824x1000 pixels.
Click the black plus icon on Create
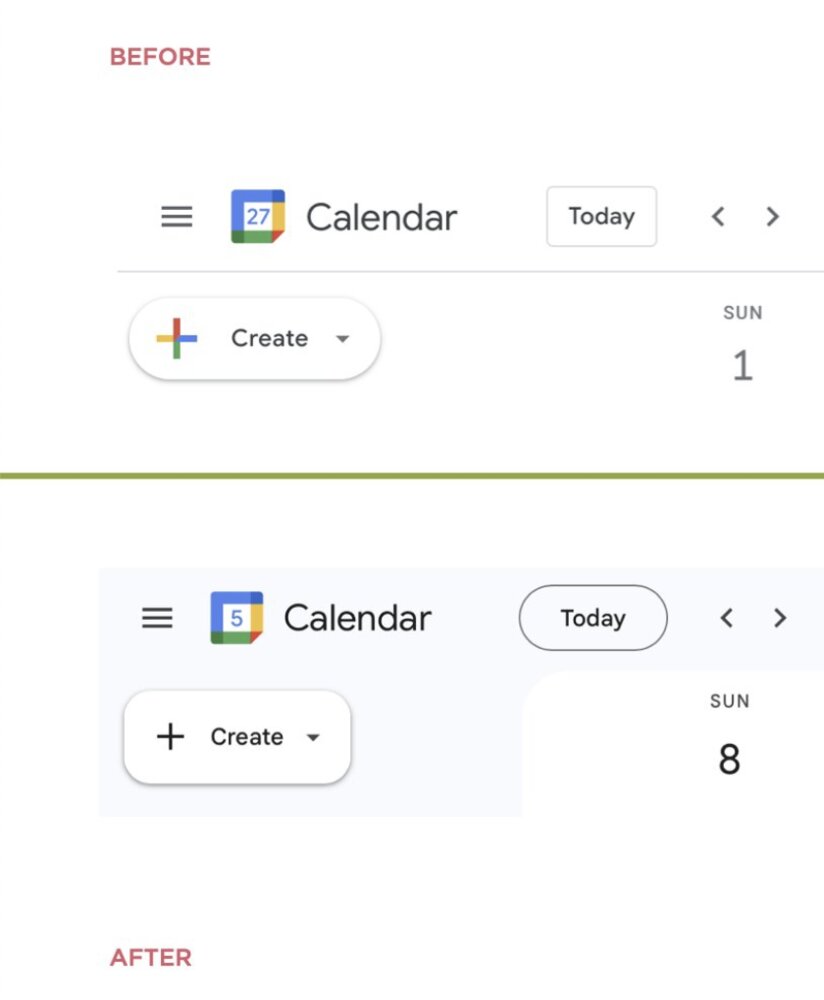171,737
